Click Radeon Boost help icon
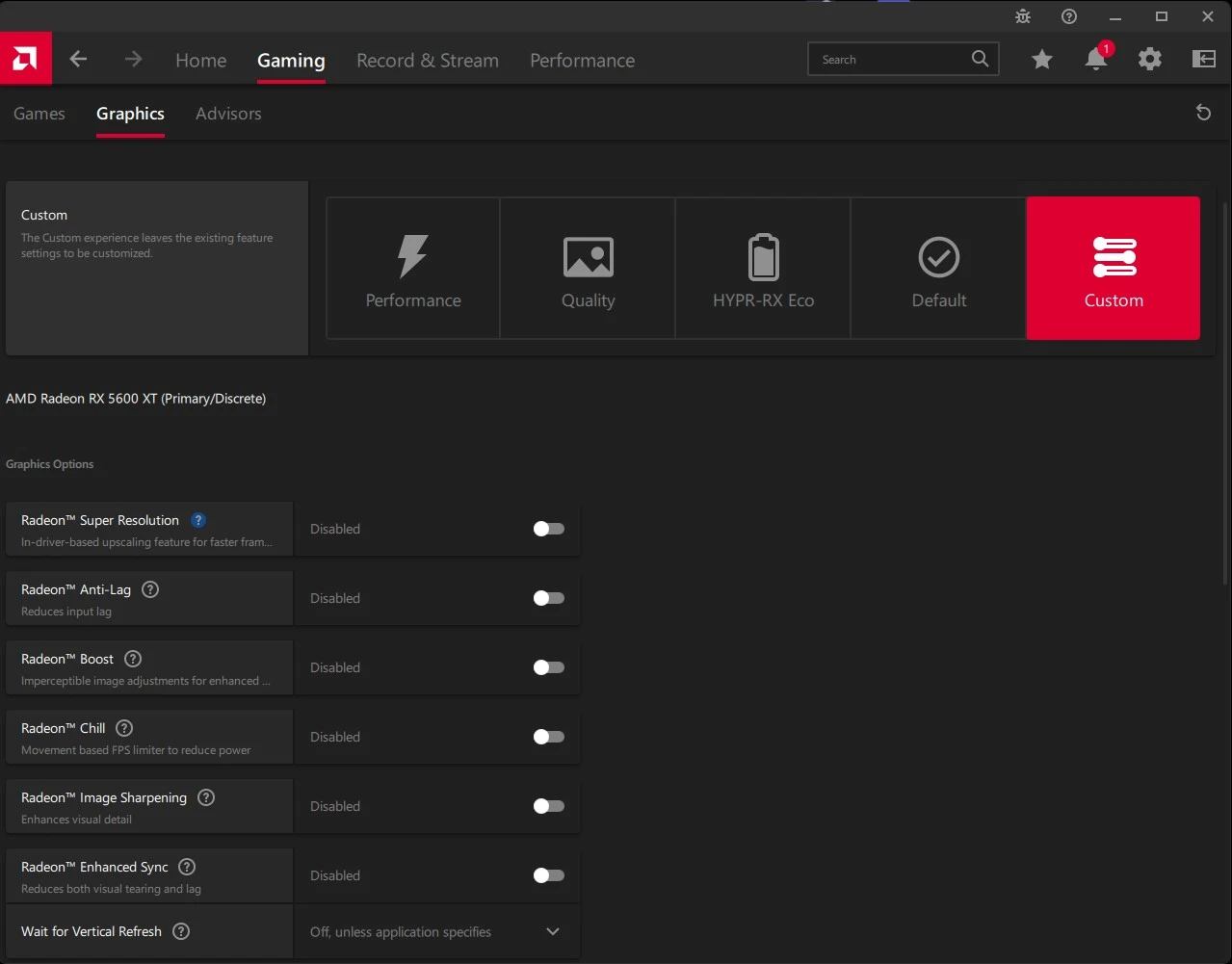Image resolution: width=1232 pixels, height=964 pixels. [x=134, y=659]
